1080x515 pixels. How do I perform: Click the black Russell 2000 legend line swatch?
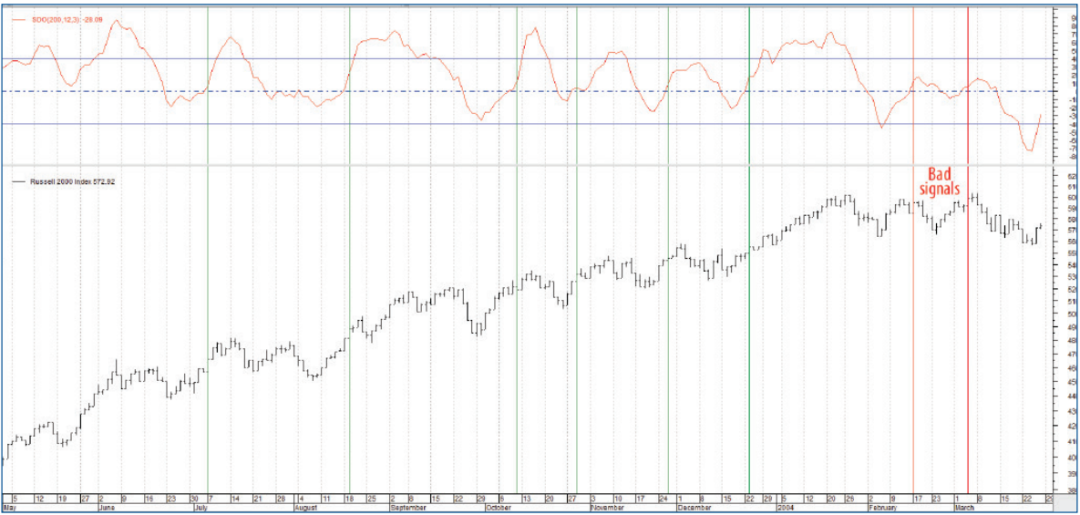pos(16,181)
